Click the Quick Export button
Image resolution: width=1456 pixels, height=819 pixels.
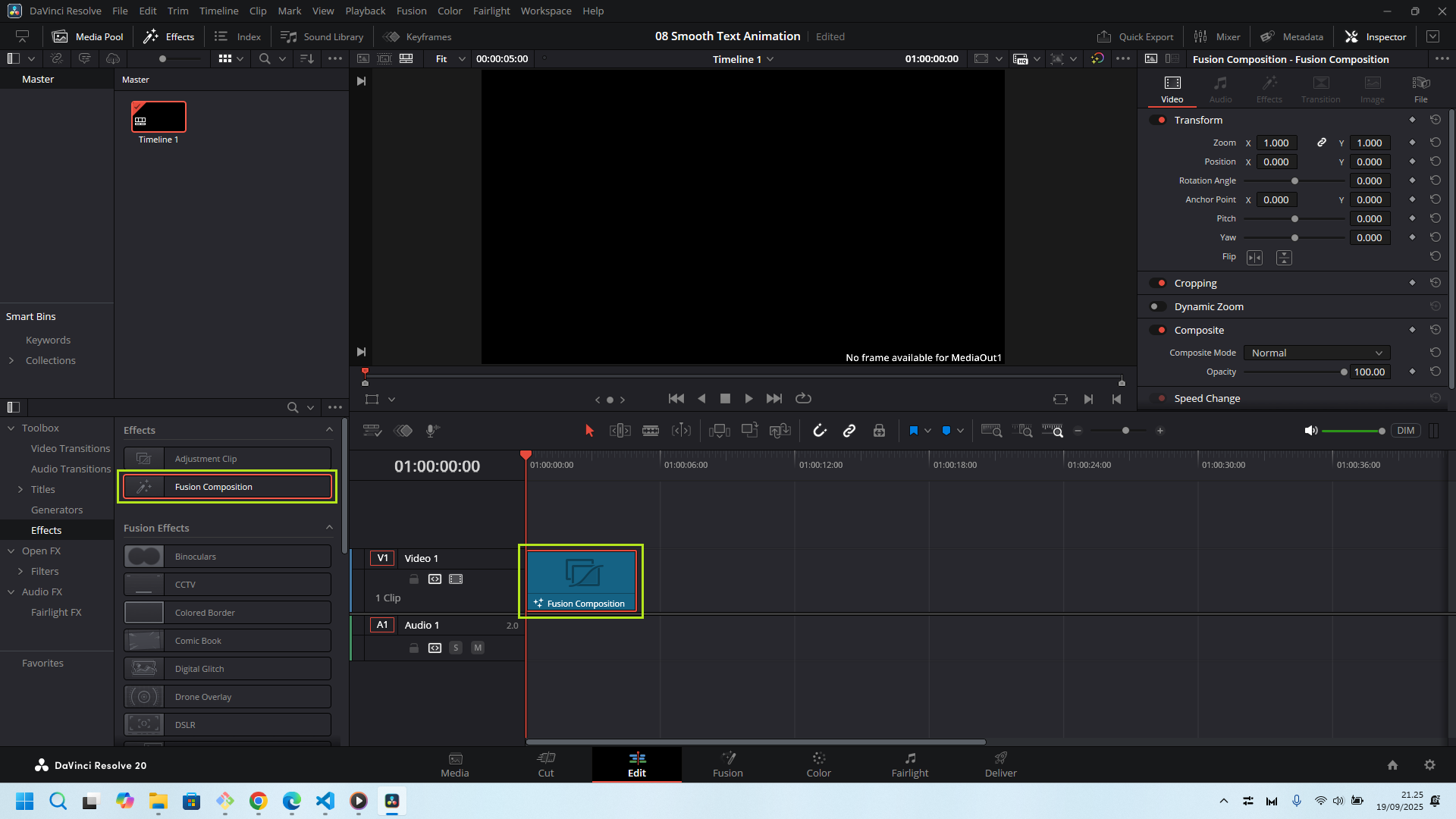pyautogui.click(x=1135, y=36)
